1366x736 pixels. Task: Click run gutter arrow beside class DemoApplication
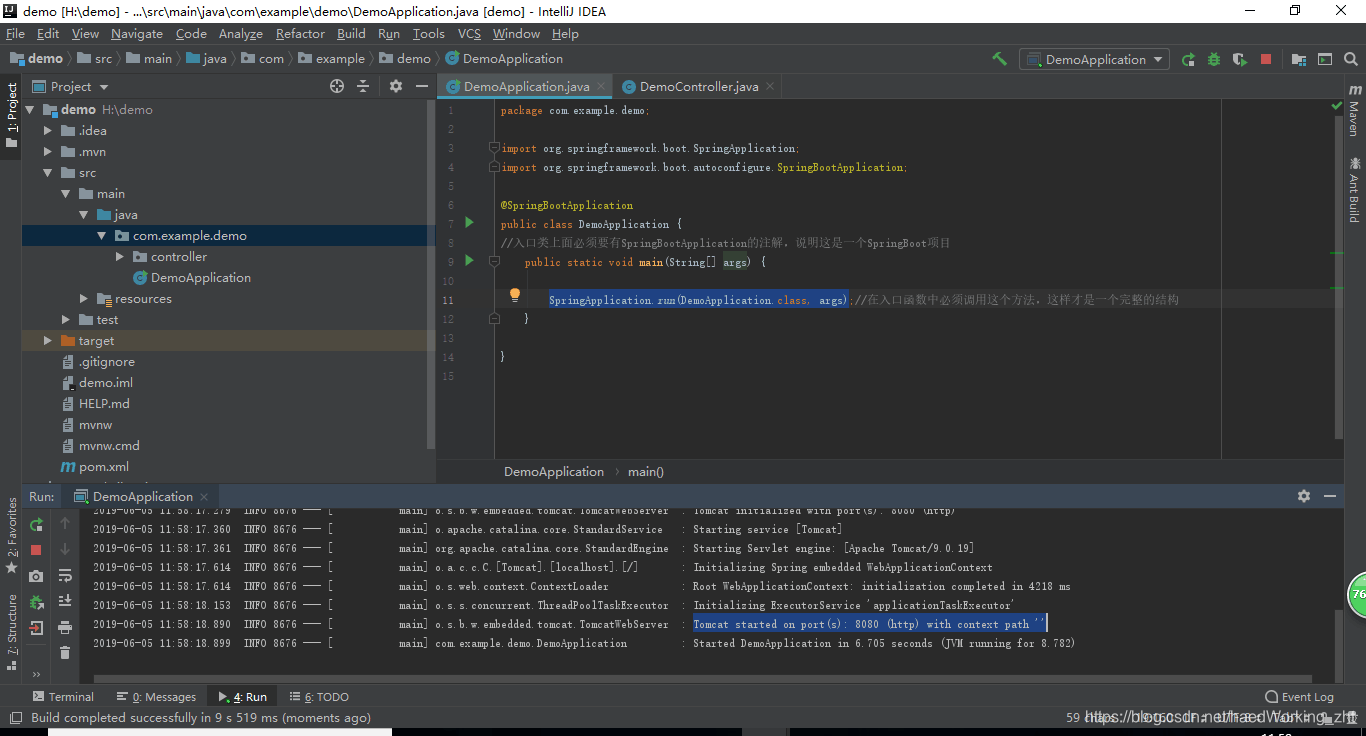[470, 223]
